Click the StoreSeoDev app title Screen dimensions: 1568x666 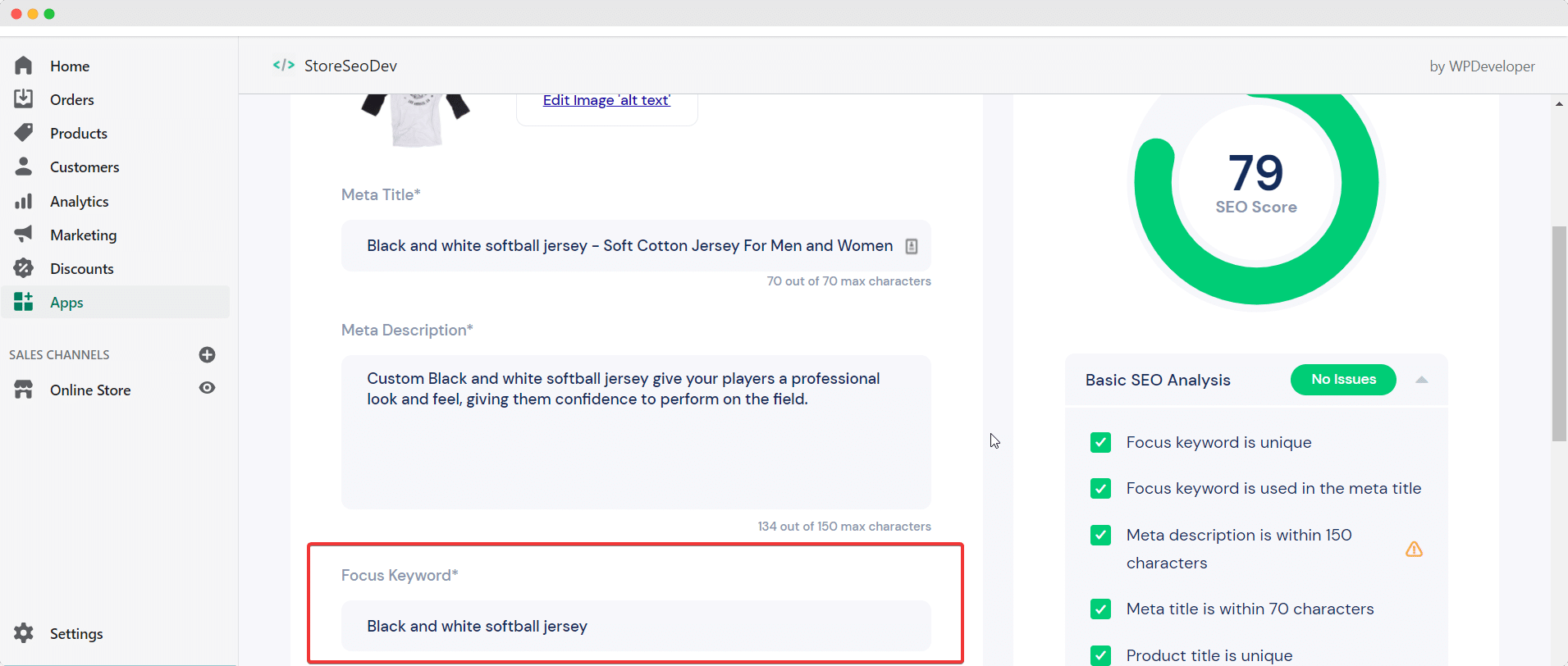tap(350, 66)
